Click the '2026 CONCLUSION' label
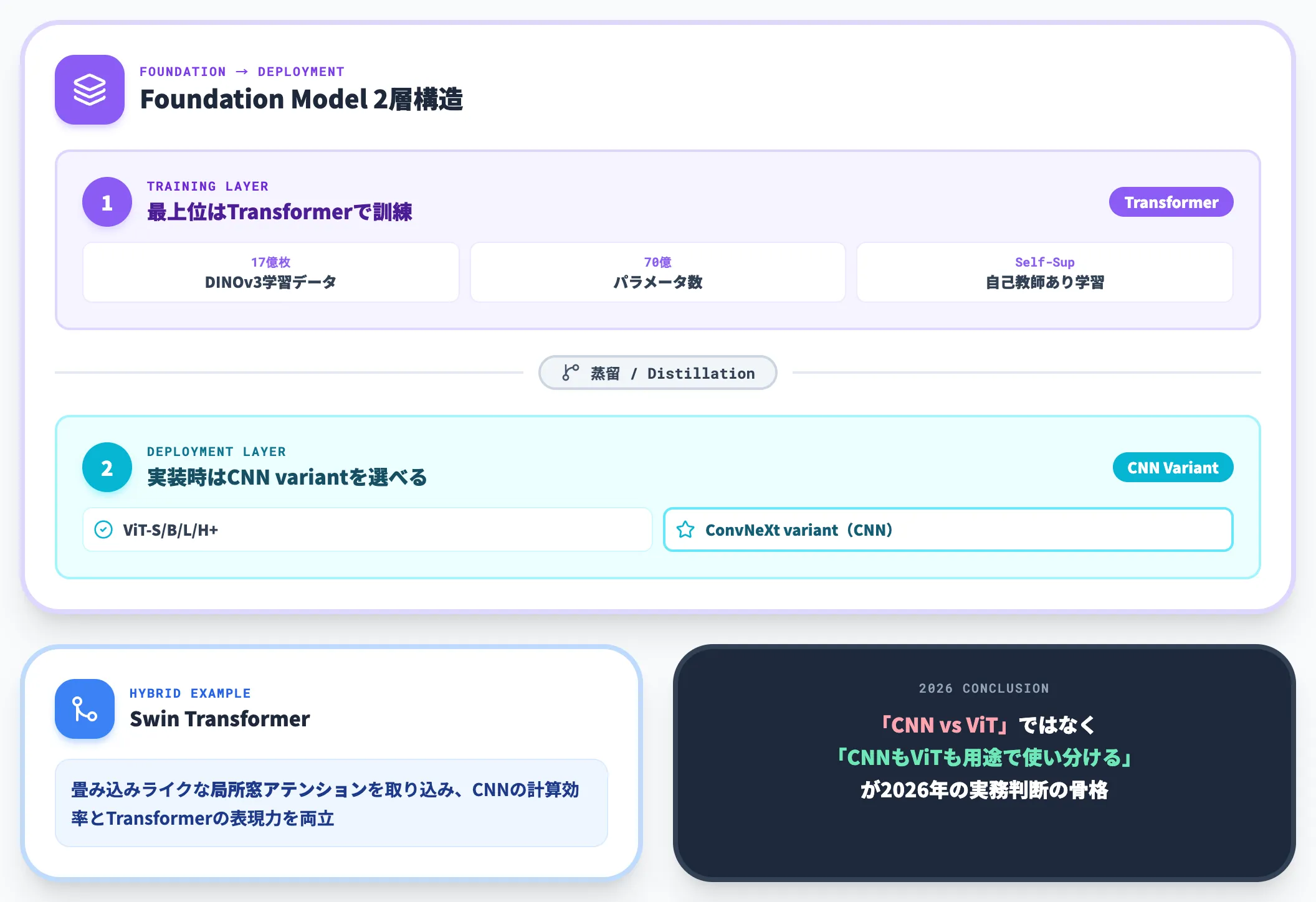This screenshot has width=1316, height=902. click(x=984, y=688)
